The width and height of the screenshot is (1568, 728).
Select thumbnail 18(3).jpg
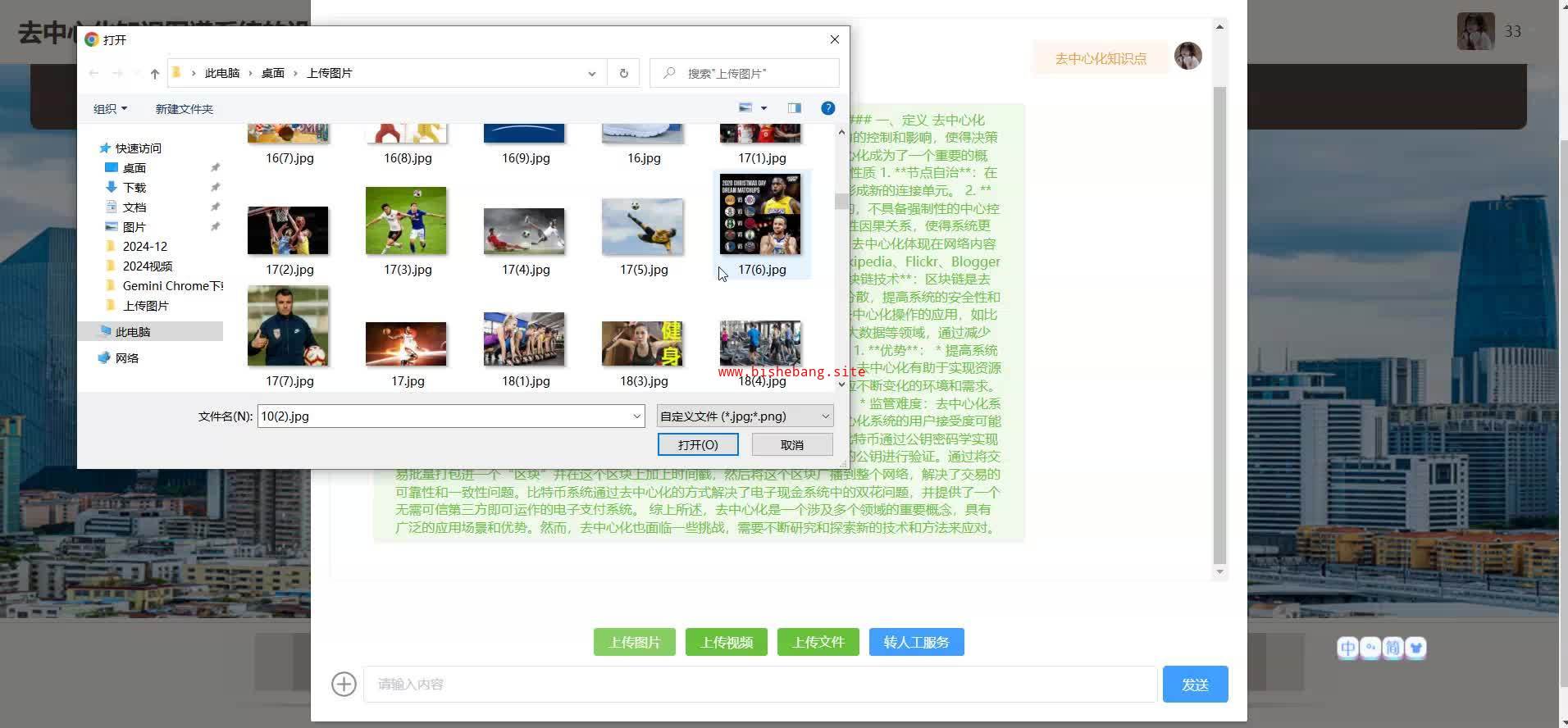[643, 344]
